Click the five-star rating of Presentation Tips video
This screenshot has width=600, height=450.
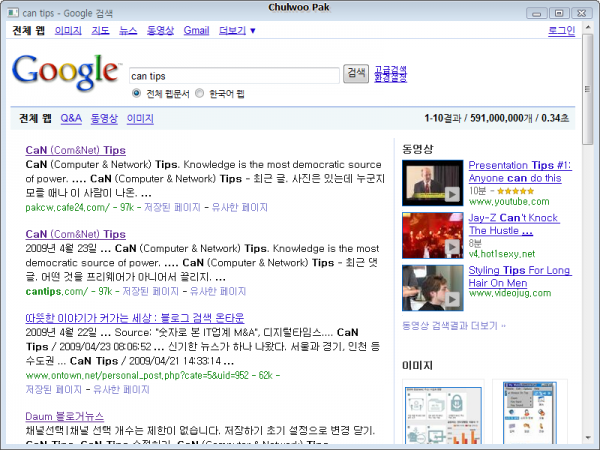pyautogui.click(x=515, y=191)
